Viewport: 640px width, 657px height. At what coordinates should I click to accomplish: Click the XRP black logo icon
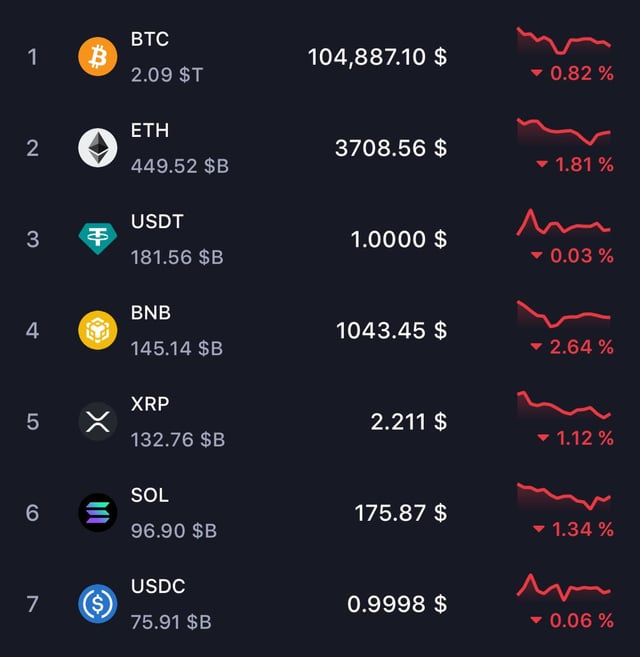(97, 421)
